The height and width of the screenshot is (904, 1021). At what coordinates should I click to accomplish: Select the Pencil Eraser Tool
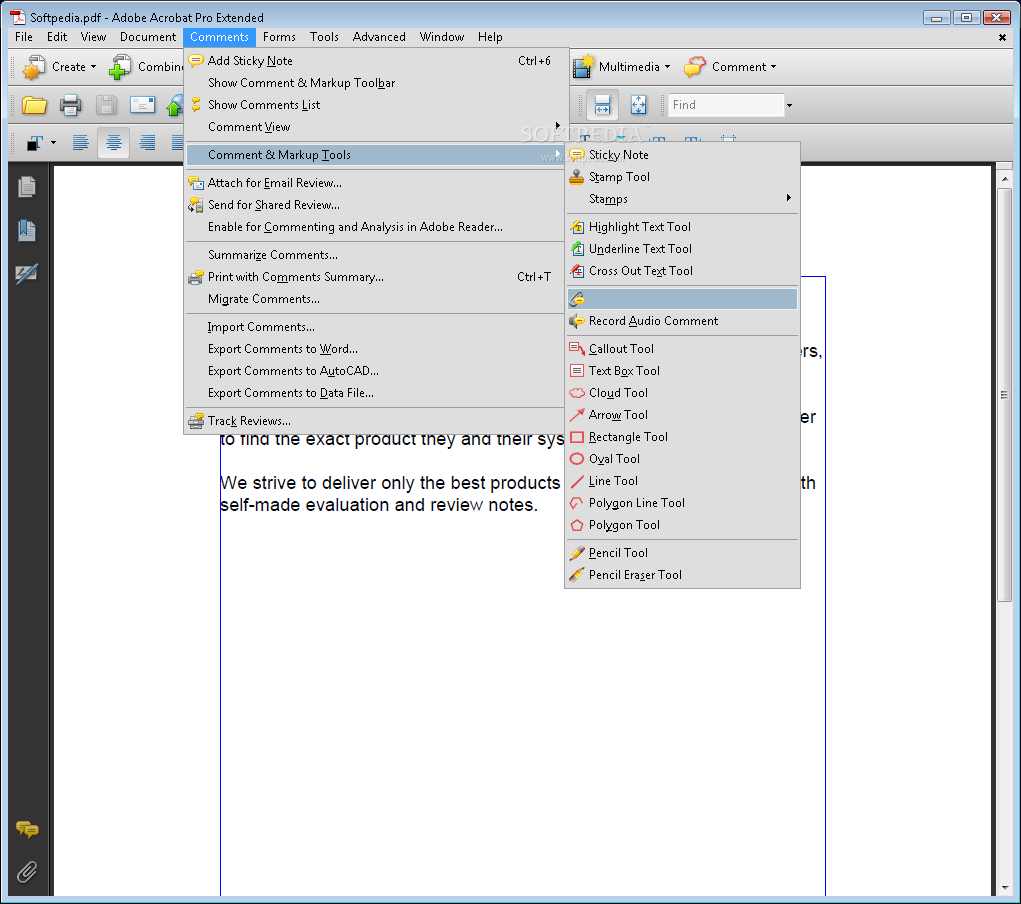click(x=682, y=575)
